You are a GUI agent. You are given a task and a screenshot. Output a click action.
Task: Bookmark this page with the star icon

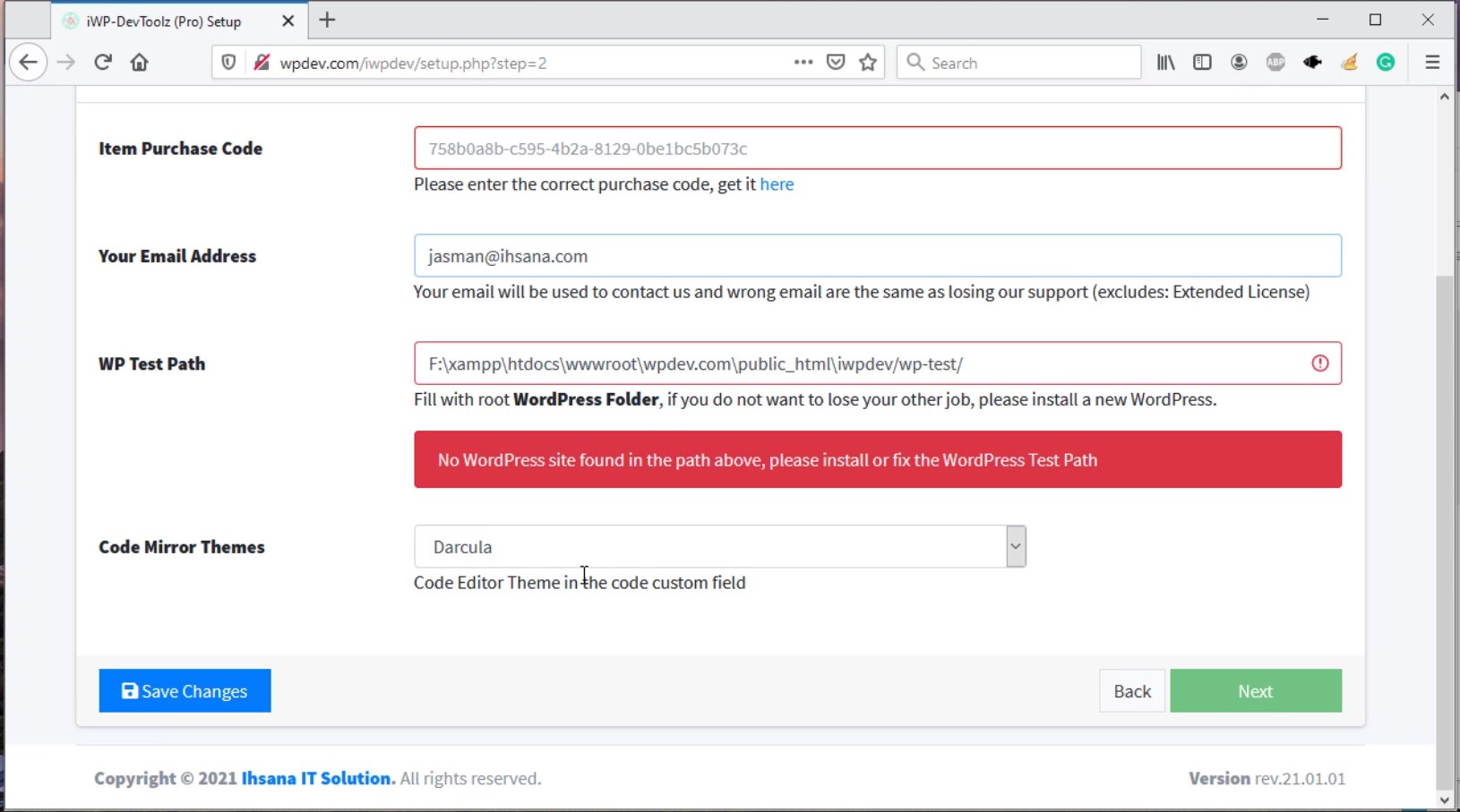click(x=867, y=63)
